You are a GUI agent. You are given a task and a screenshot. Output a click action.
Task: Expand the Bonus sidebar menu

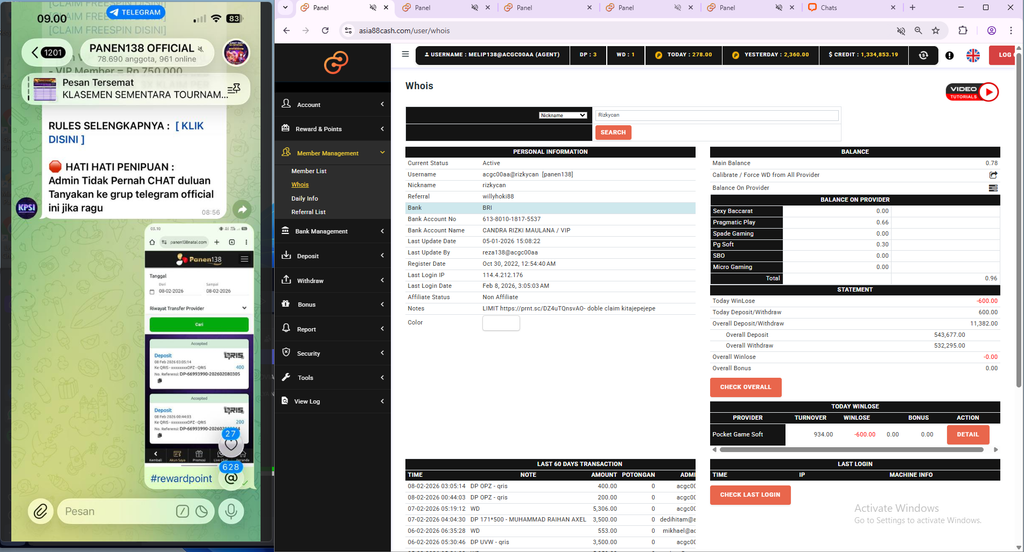(332, 304)
